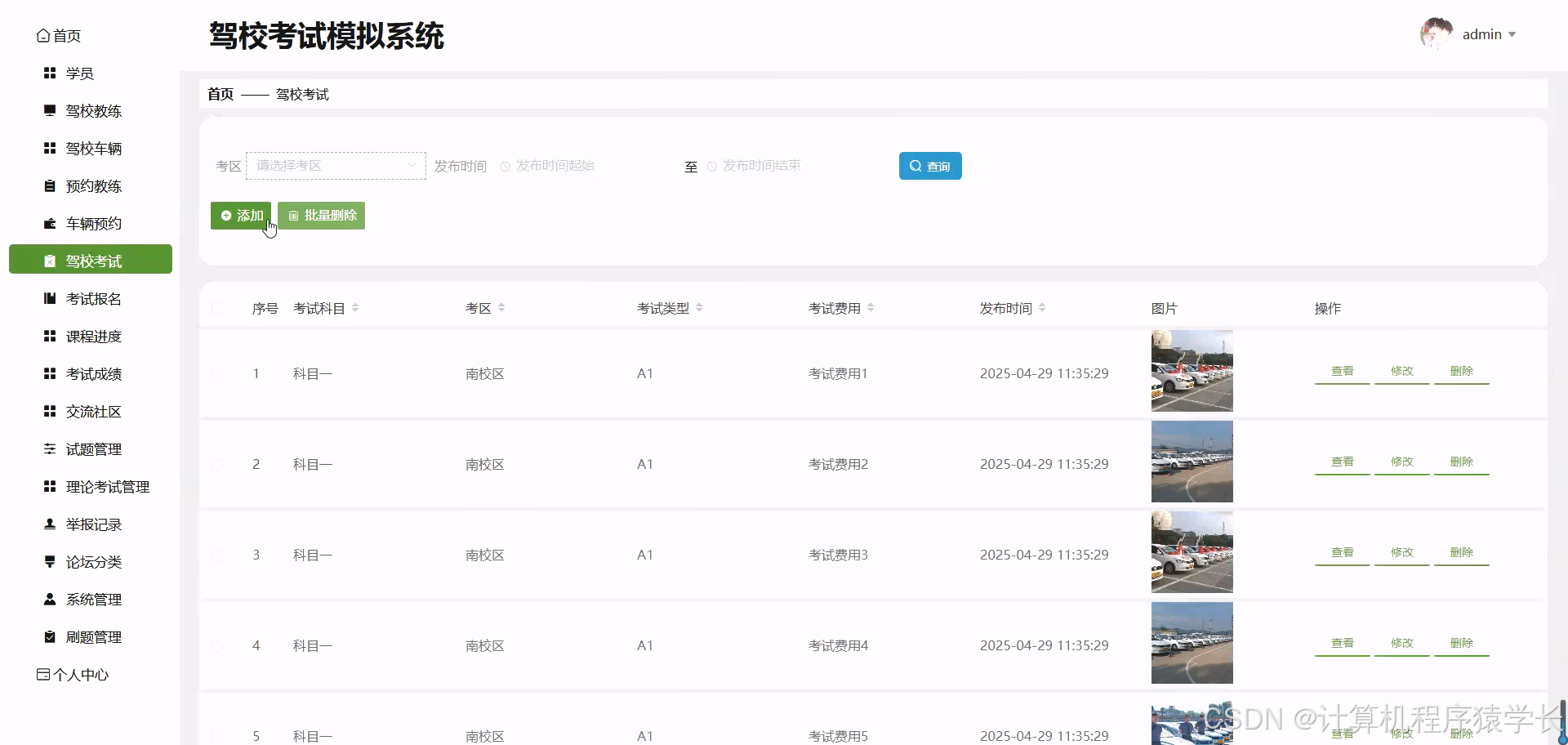This screenshot has width=1568, height=745.
Task: Click the car photo thumbnail on row 1
Action: (1192, 370)
